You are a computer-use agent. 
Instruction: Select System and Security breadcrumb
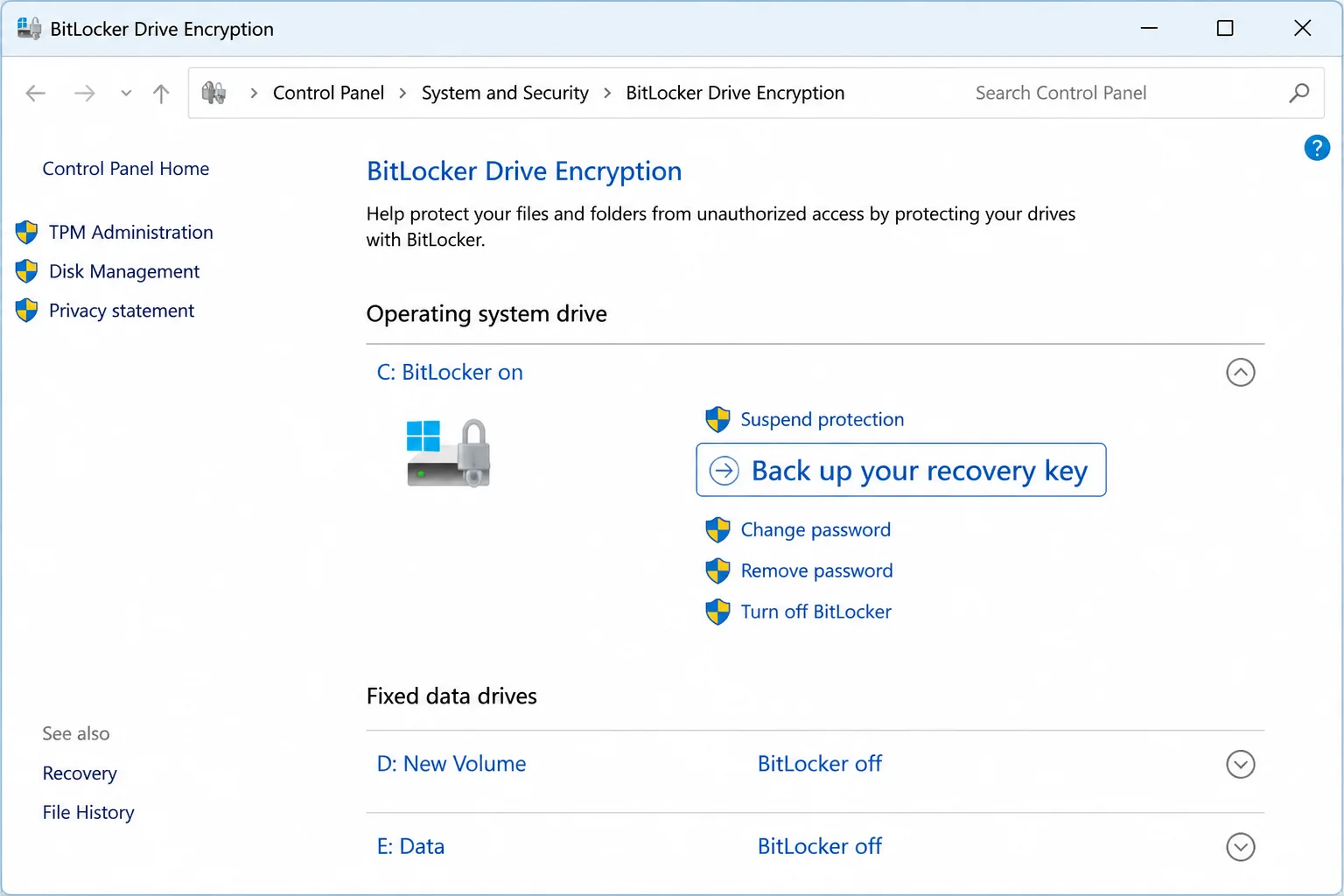(505, 93)
